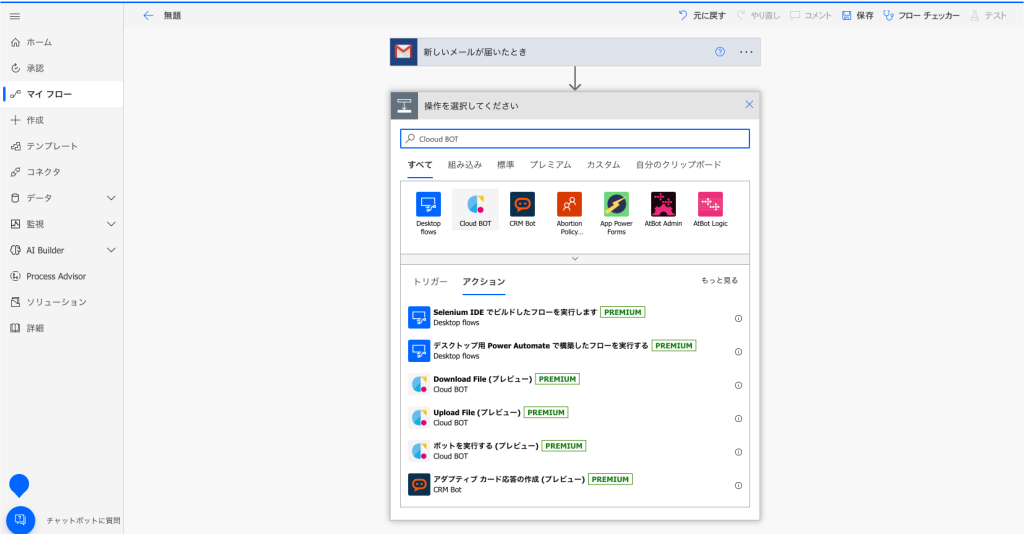Select the プレミアム tab

[x=550, y=165]
